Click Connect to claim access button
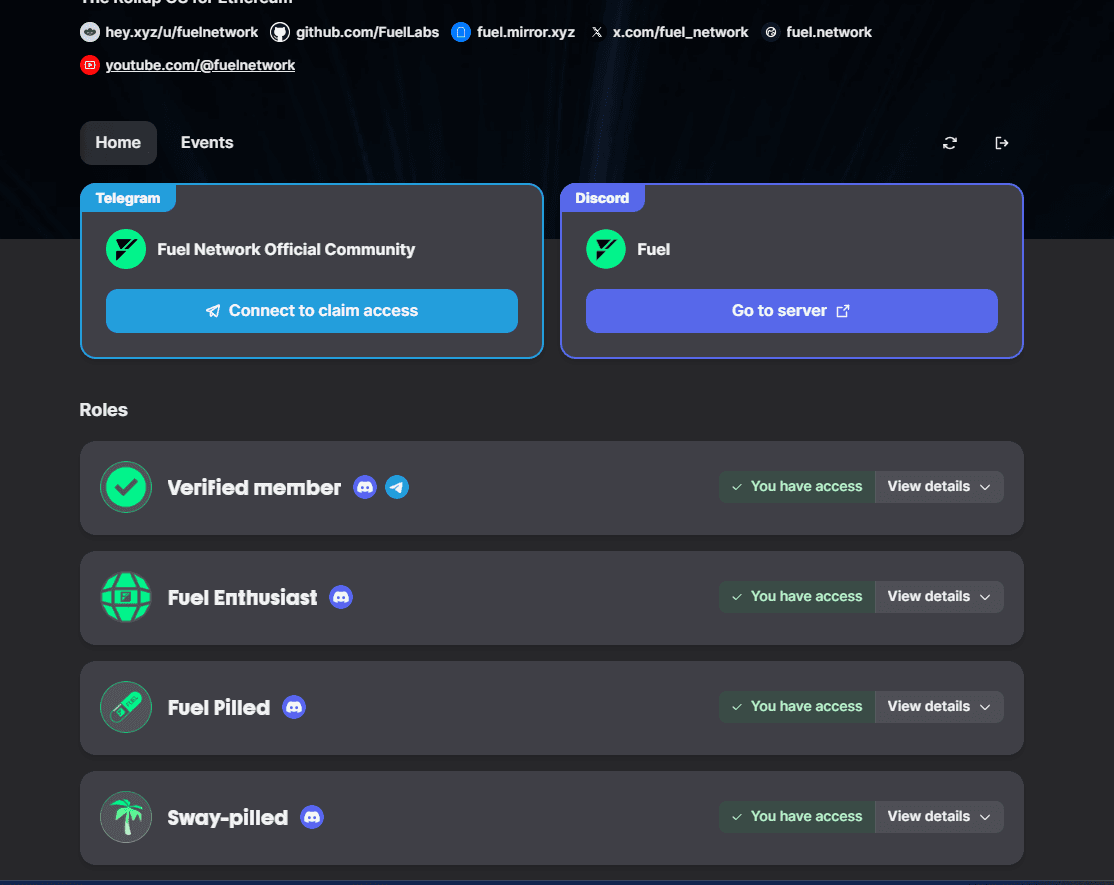This screenshot has height=885, width=1114. click(x=312, y=311)
